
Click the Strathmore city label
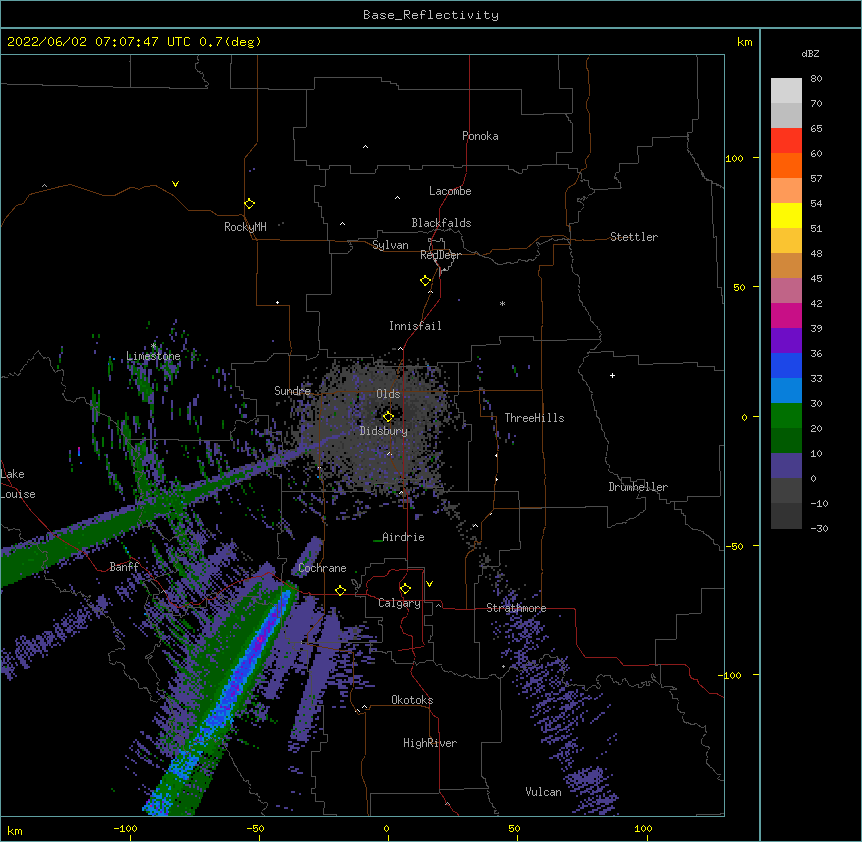516,608
